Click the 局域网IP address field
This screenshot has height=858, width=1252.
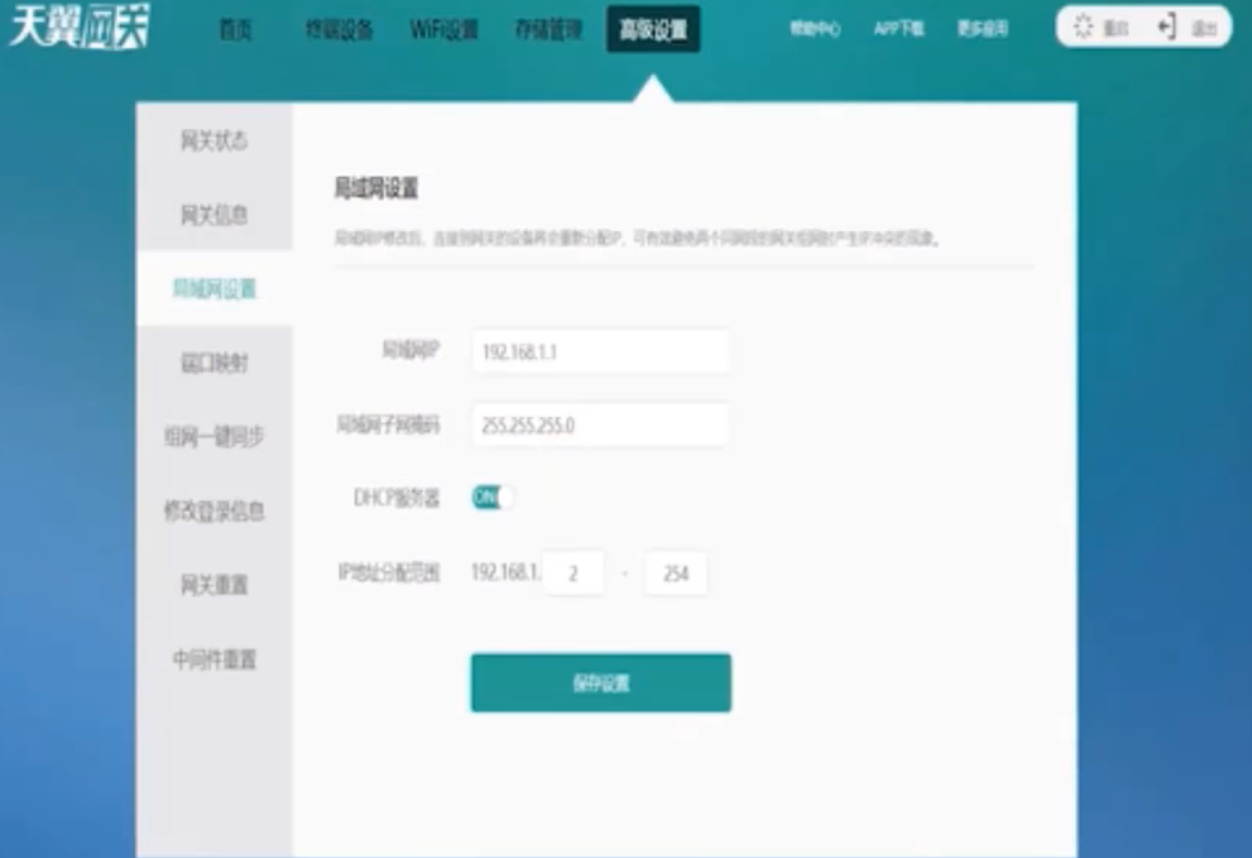[x=600, y=352]
